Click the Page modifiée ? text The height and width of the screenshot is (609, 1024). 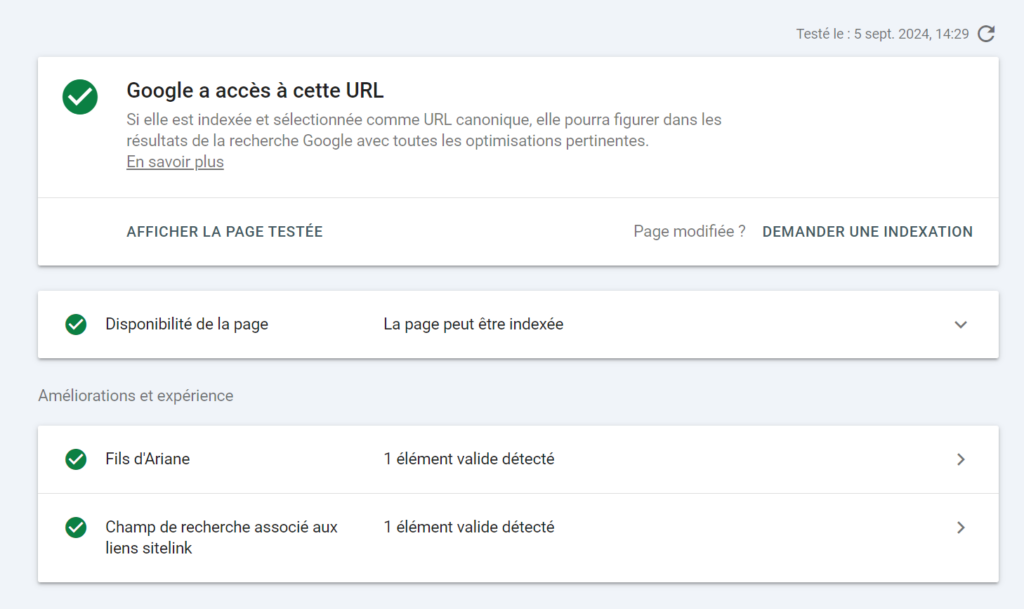689,231
